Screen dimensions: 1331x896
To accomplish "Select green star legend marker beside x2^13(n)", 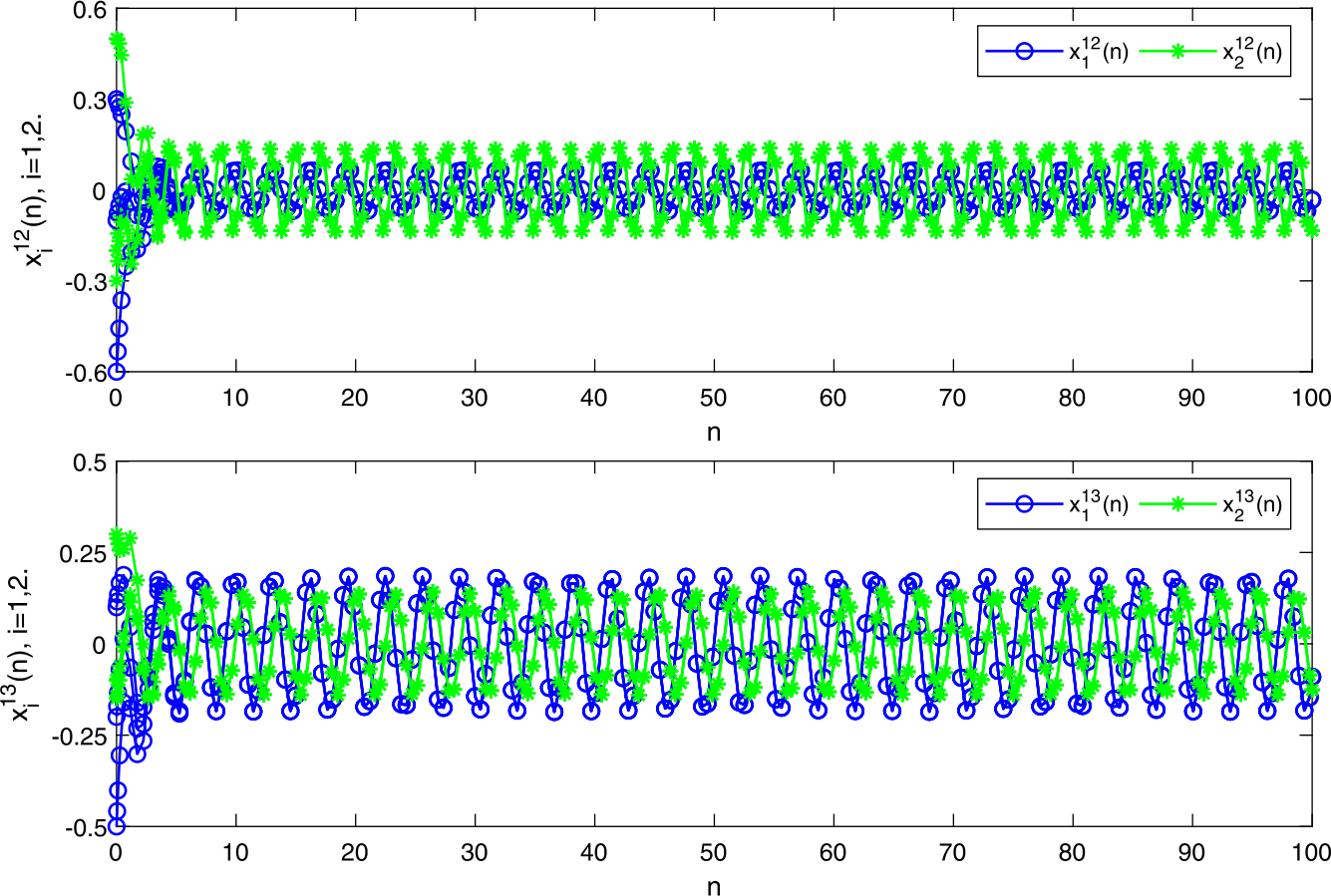I will [x=1179, y=504].
